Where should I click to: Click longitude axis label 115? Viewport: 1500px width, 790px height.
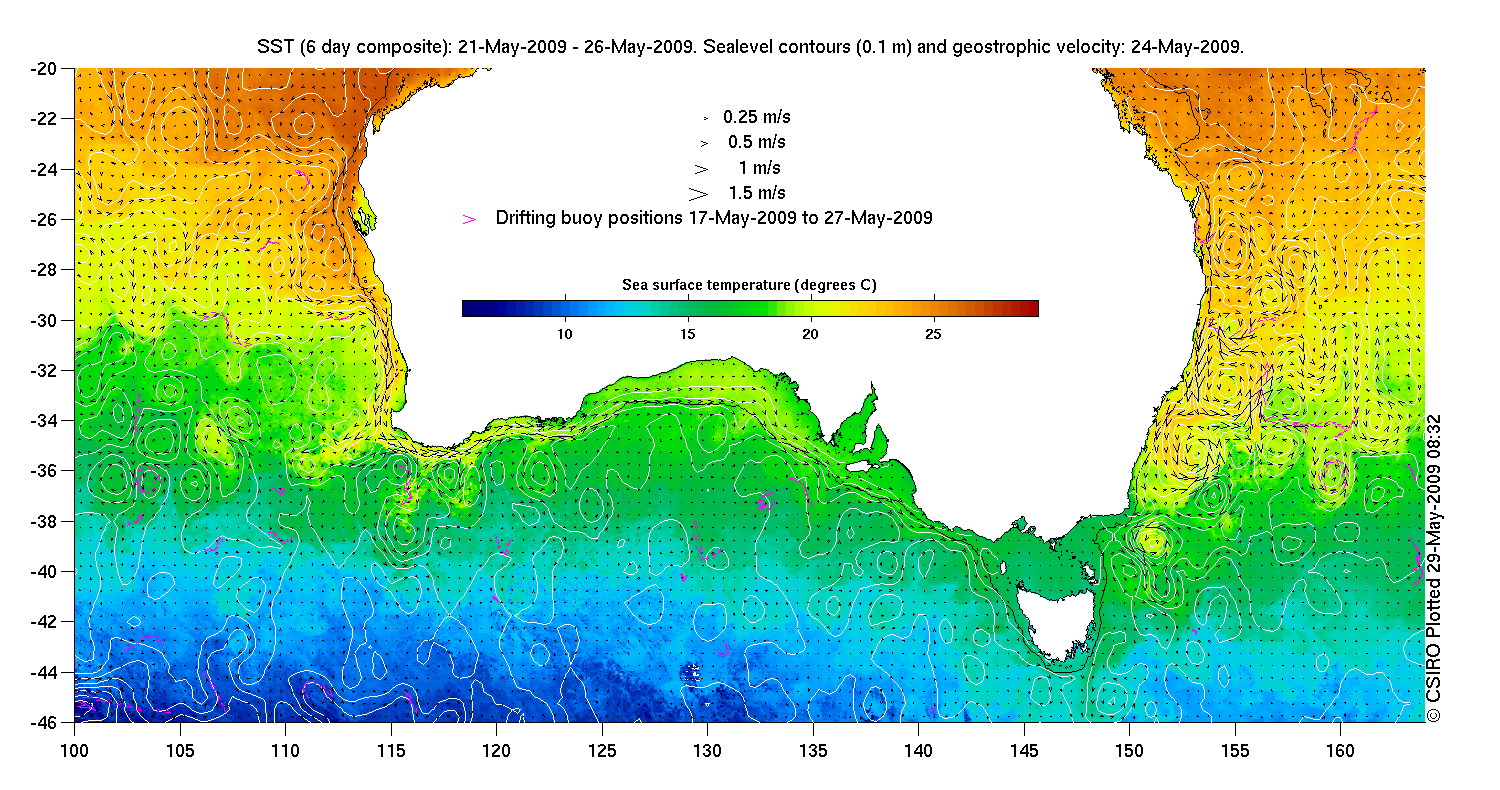(x=391, y=749)
